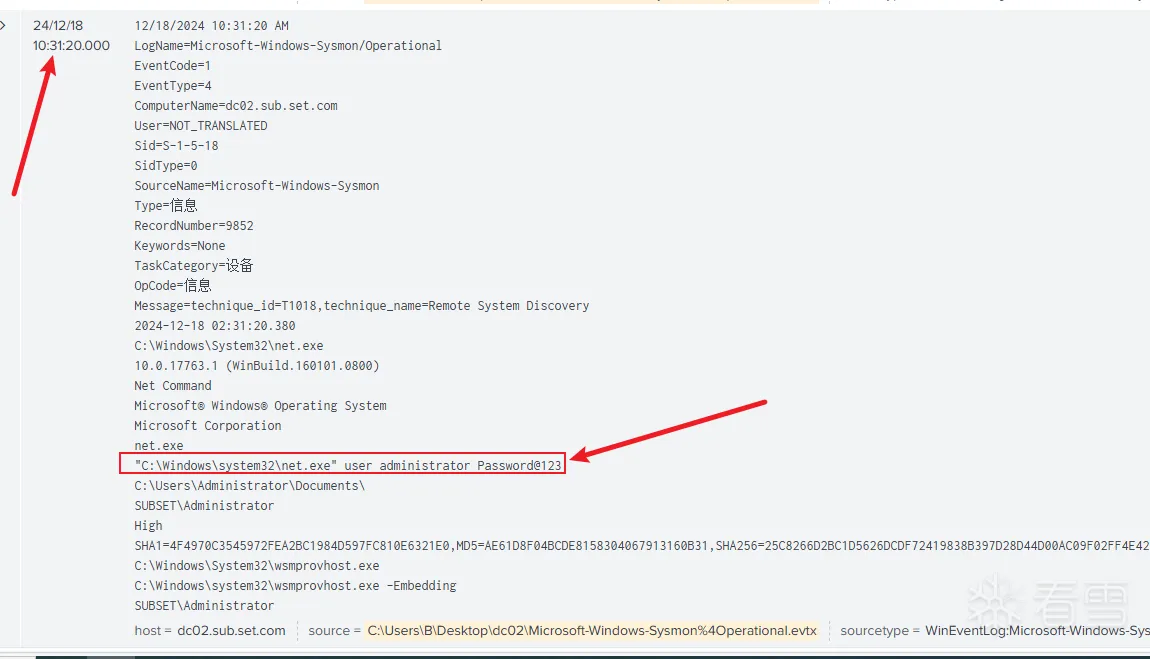
Task: Click OpCode=信息 field
Action: coord(172,285)
